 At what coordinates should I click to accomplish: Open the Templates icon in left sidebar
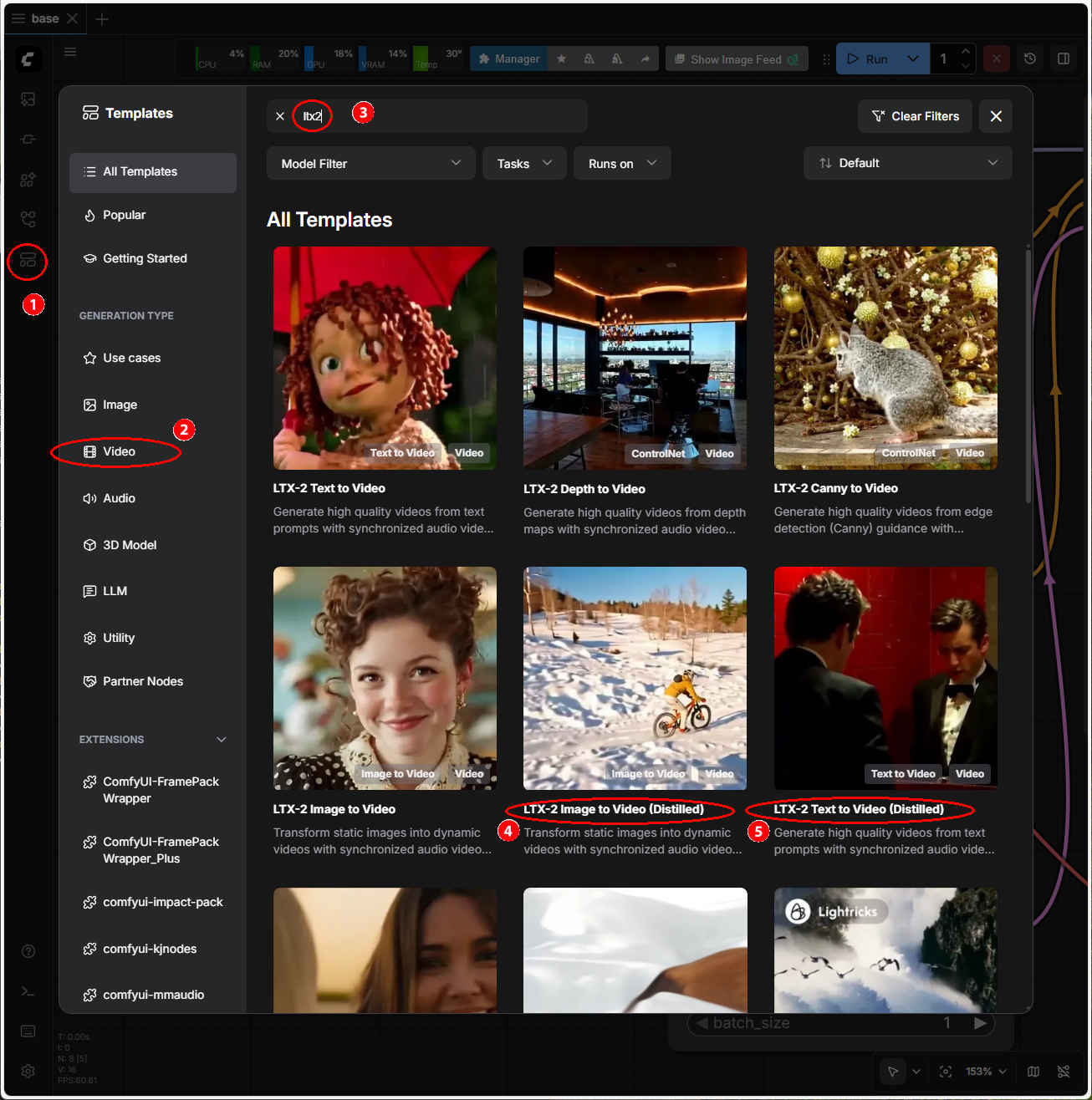click(x=28, y=260)
